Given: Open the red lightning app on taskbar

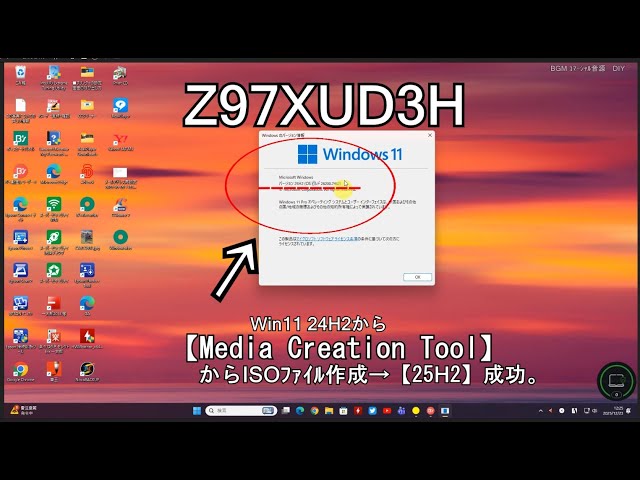Looking at the screenshot, I should click(x=358, y=411).
